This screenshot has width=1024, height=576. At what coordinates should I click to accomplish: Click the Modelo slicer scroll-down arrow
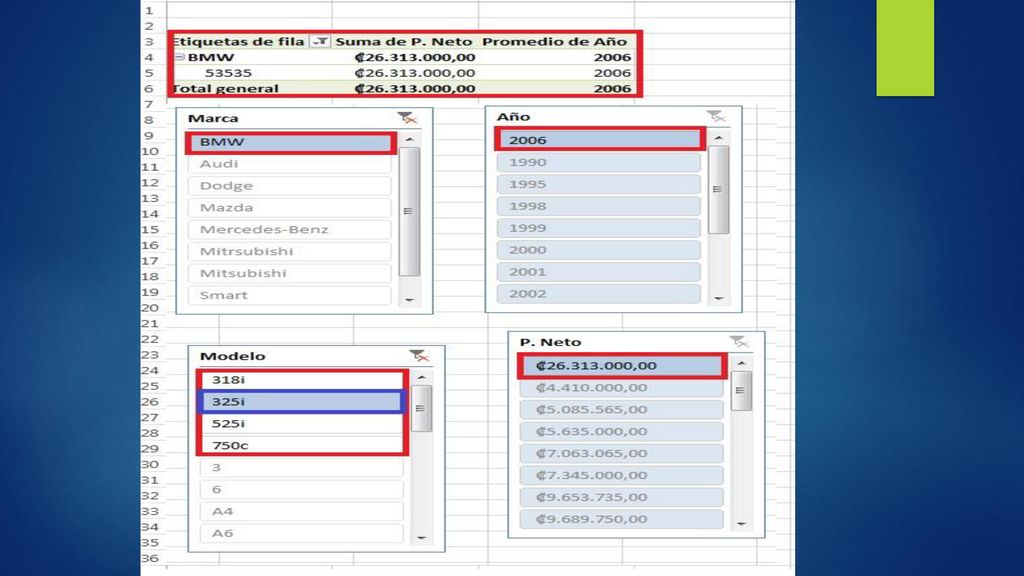(421, 537)
